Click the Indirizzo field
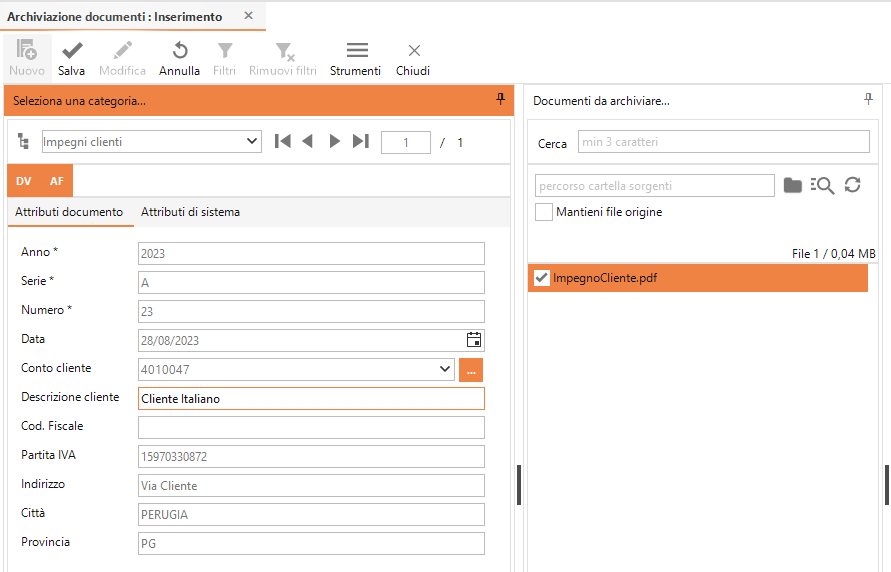This screenshot has width=891, height=572. (311, 485)
